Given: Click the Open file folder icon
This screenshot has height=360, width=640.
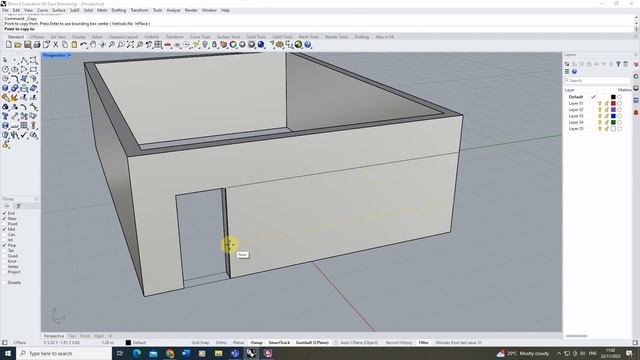Looking at the screenshot, I should click(x=18, y=44).
